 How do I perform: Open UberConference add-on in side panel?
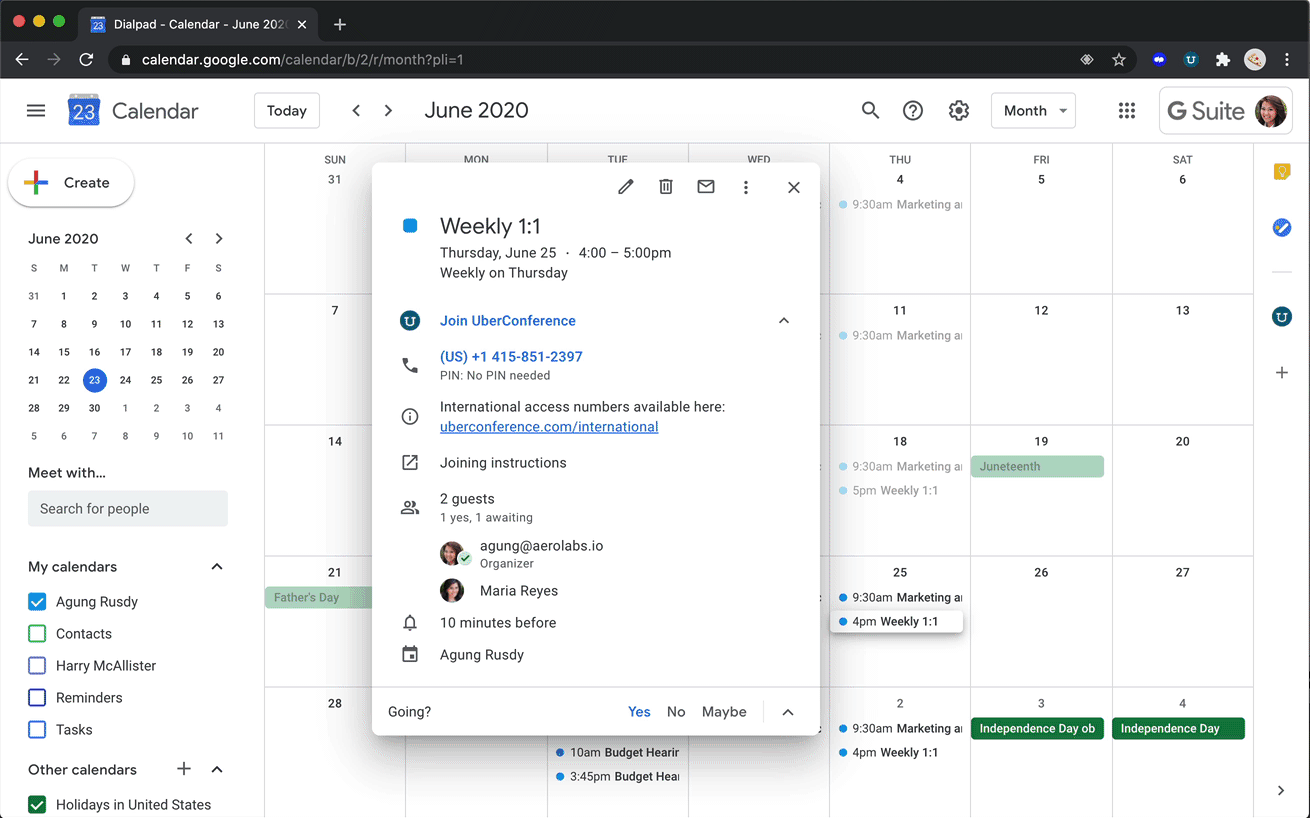coord(1282,317)
